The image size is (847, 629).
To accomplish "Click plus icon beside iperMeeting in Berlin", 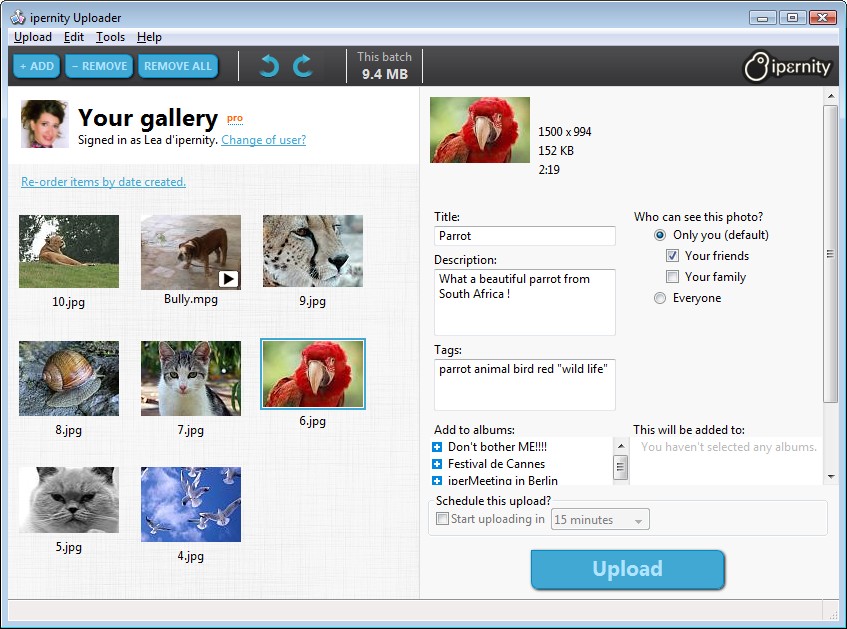I will pos(437,480).
